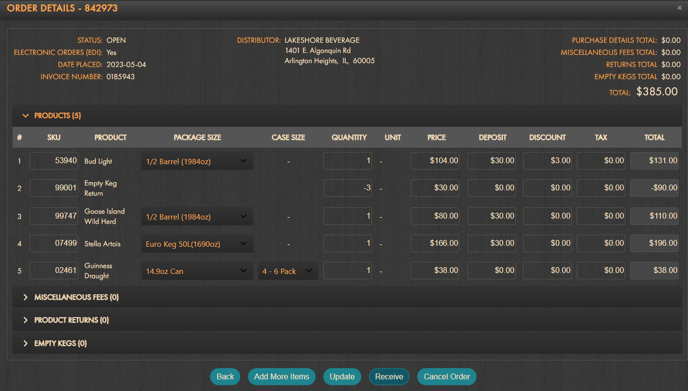Open the 4 - 6 Pack case size dropdown
The width and height of the screenshot is (688, 391).
tap(287, 271)
